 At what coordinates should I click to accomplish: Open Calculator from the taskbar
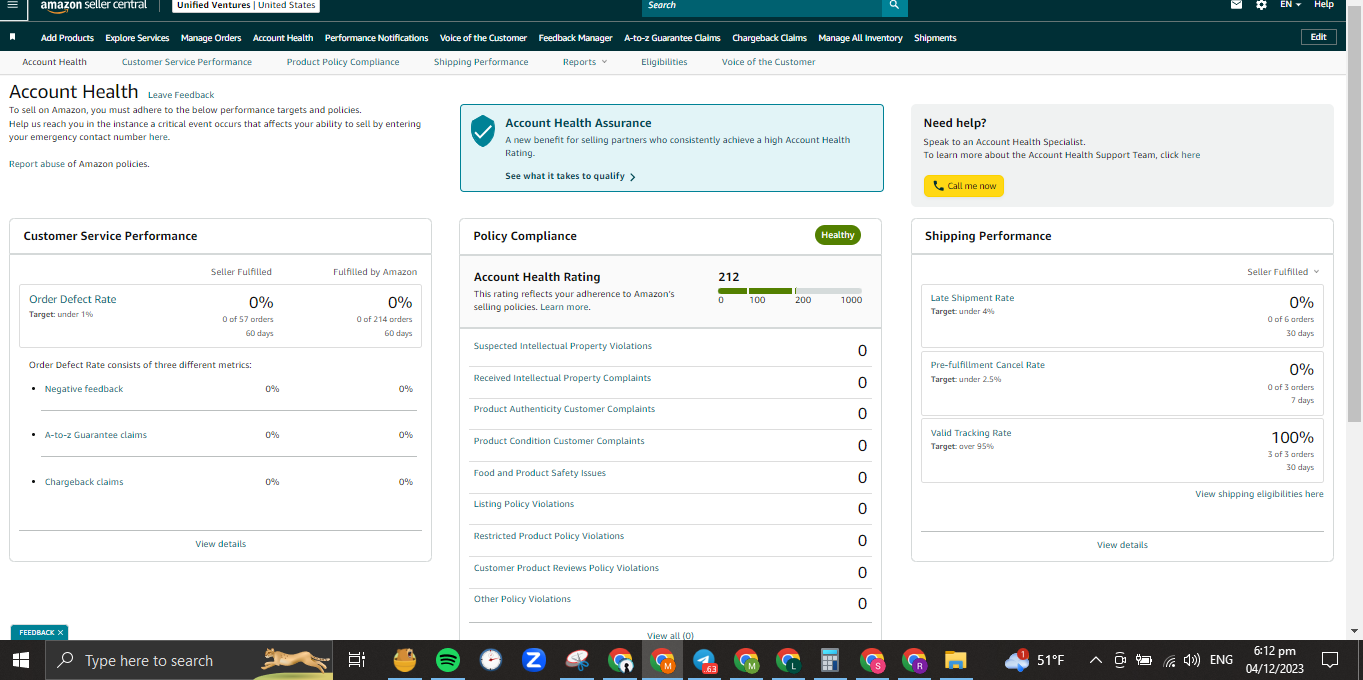pyautogui.click(x=829, y=660)
